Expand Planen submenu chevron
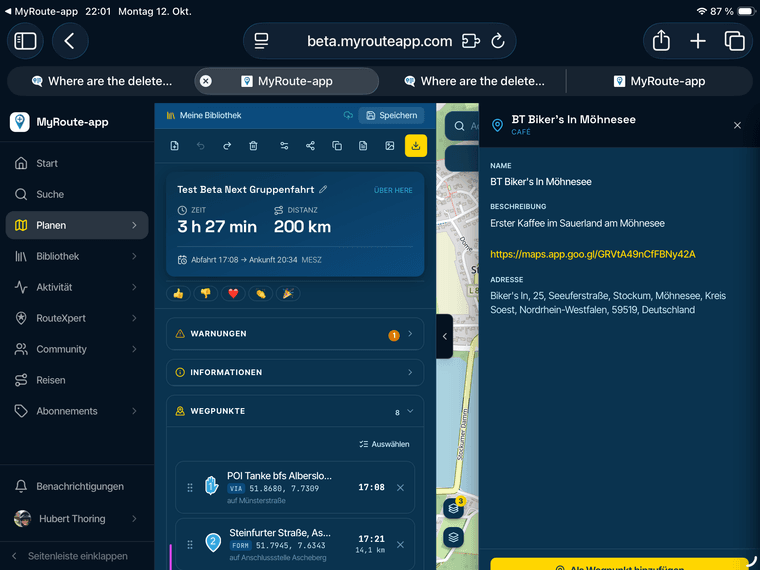760x570 pixels. [134, 225]
